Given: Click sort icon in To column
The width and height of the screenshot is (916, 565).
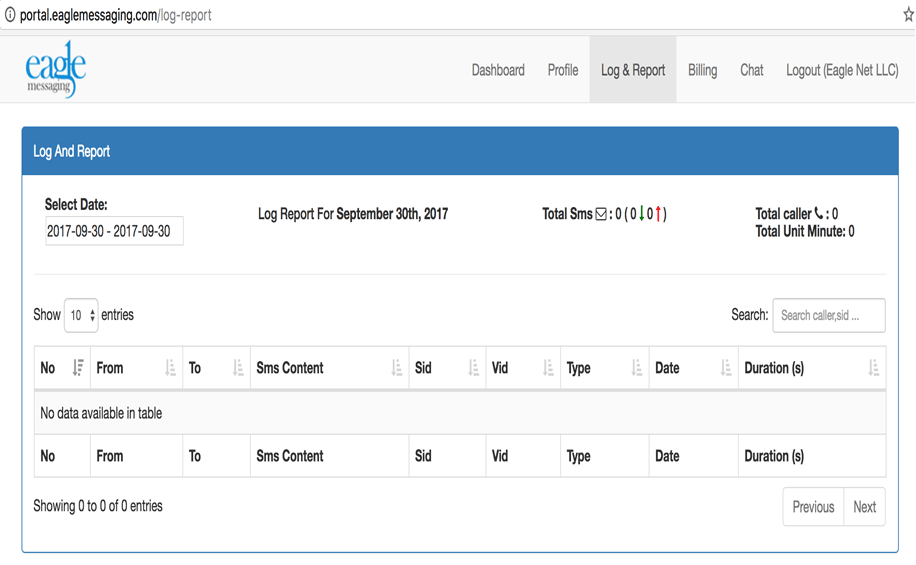Looking at the screenshot, I should 238,368.
